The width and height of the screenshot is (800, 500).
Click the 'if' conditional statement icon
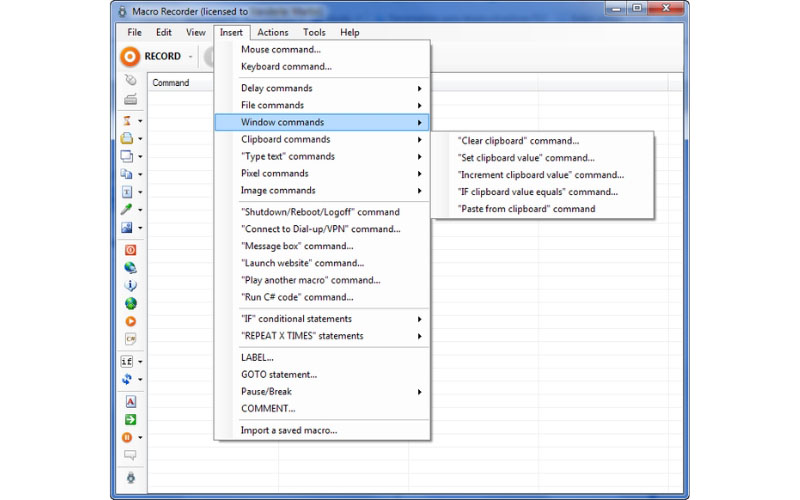[x=127, y=361]
